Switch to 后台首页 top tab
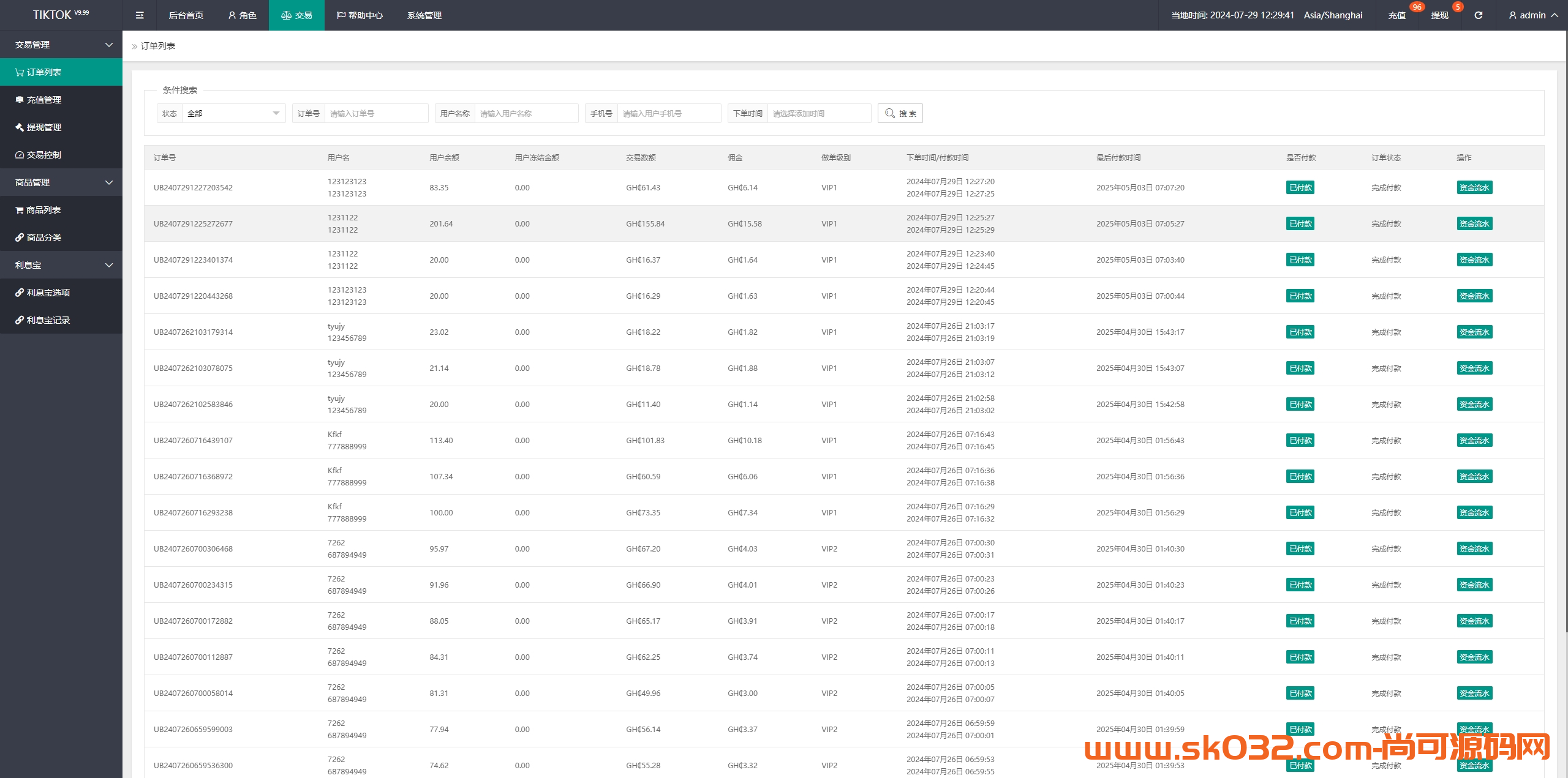Viewport: 1568px width, 778px height. pos(186,15)
